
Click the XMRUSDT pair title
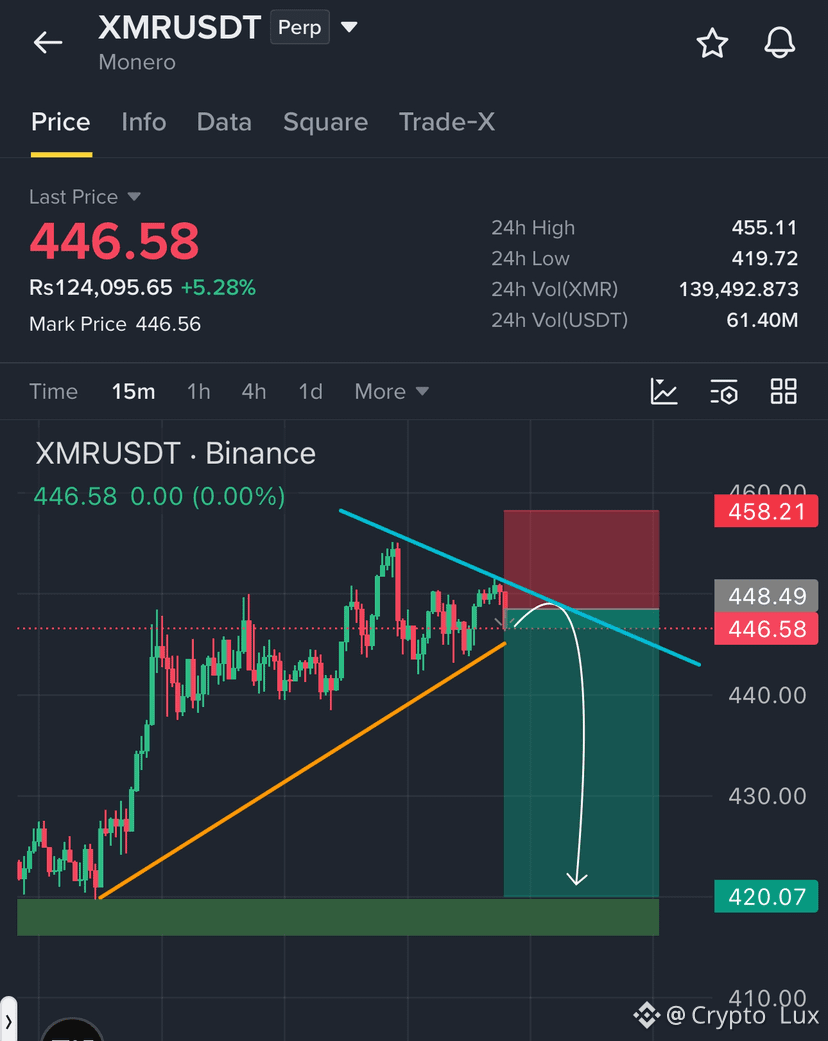(179, 28)
